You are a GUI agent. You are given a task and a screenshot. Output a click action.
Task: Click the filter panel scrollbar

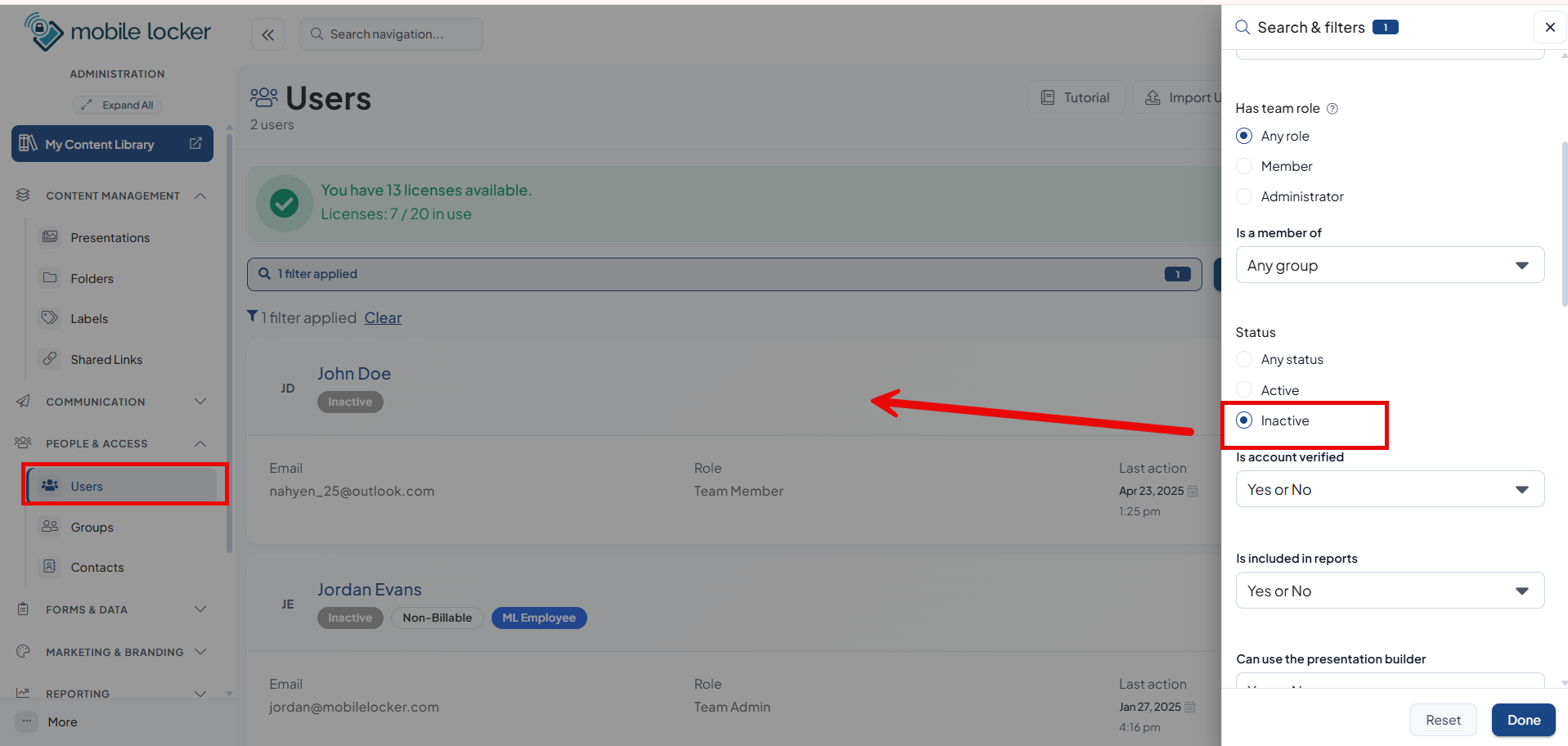pyautogui.click(x=1564, y=222)
